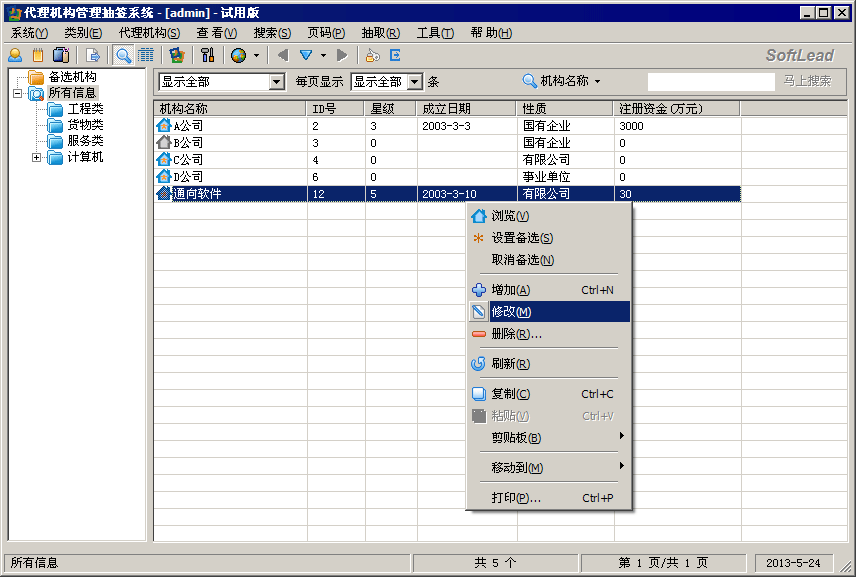Select 备选机构 in the tree
This screenshot has width=856, height=577.
[73, 77]
